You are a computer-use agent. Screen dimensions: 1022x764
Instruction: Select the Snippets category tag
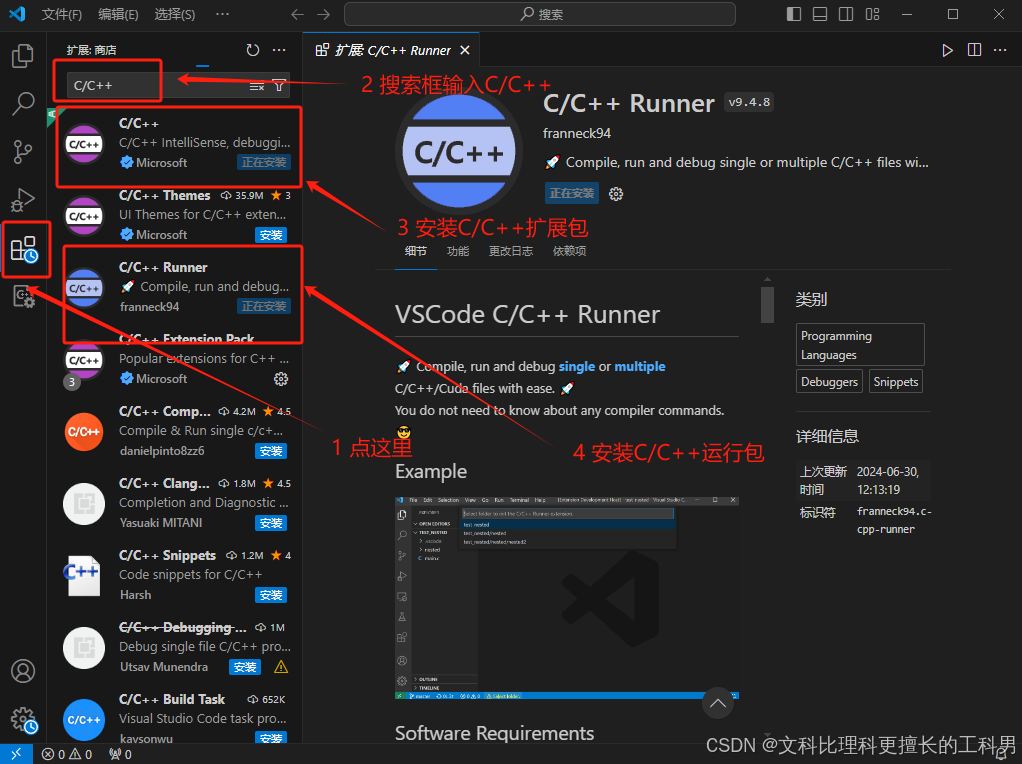point(896,382)
